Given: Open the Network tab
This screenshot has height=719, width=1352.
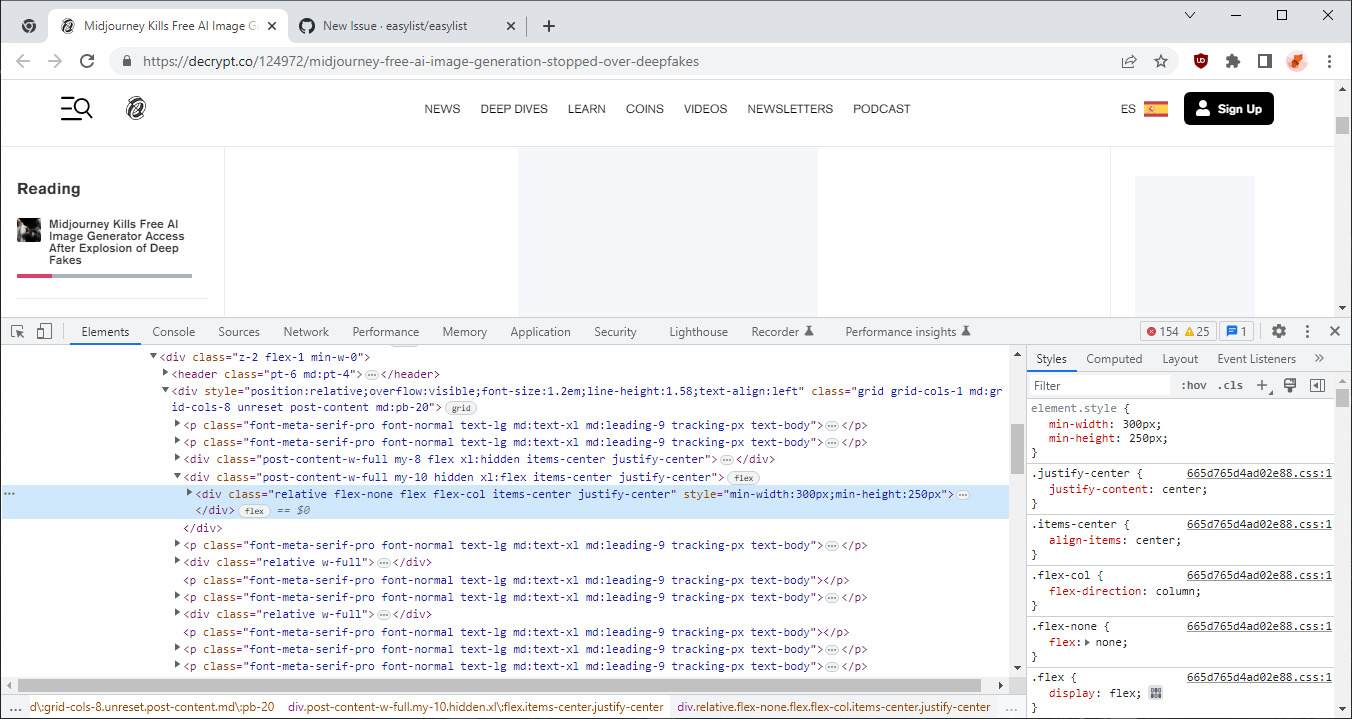Looking at the screenshot, I should point(306,332).
